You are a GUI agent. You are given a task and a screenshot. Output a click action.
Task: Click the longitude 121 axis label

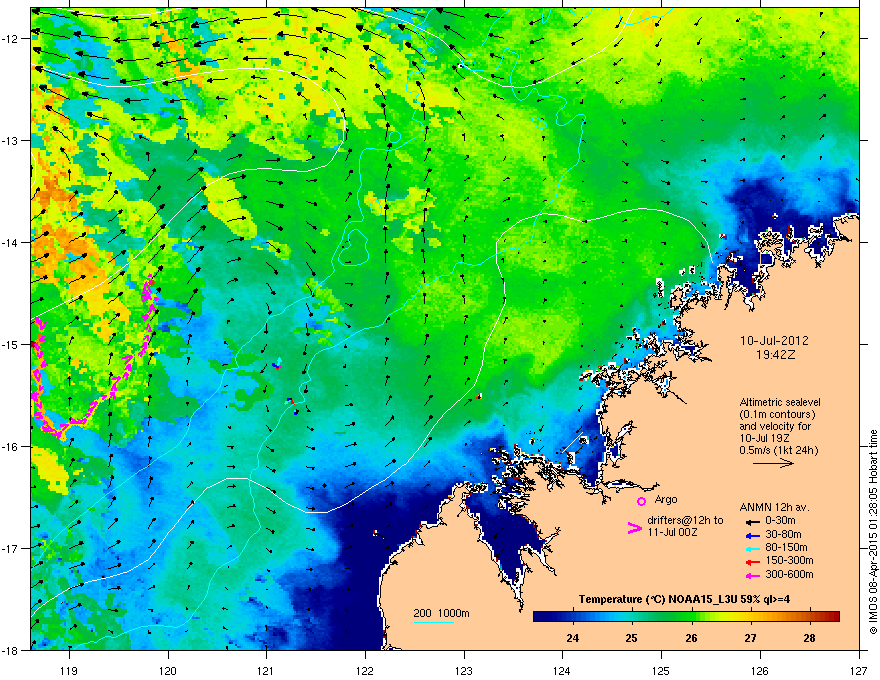click(x=267, y=670)
